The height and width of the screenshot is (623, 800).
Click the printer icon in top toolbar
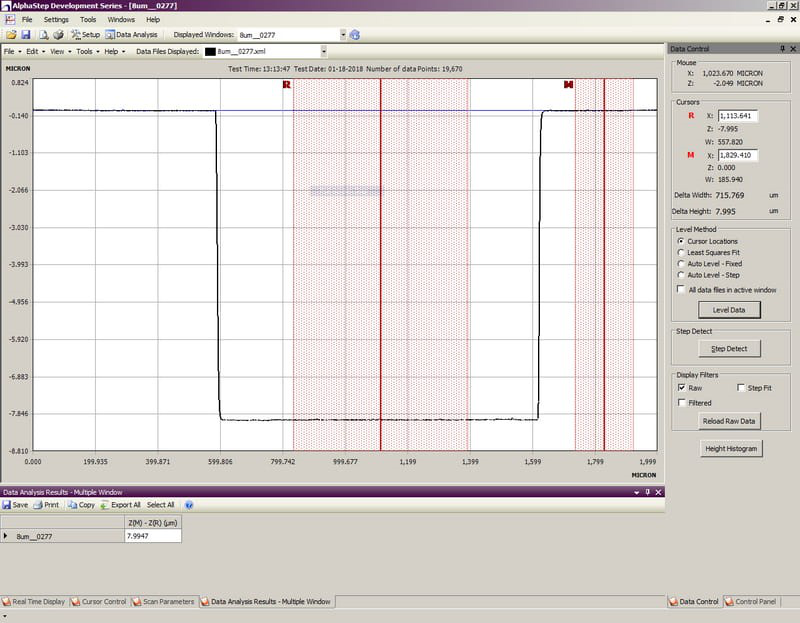(x=57, y=35)
